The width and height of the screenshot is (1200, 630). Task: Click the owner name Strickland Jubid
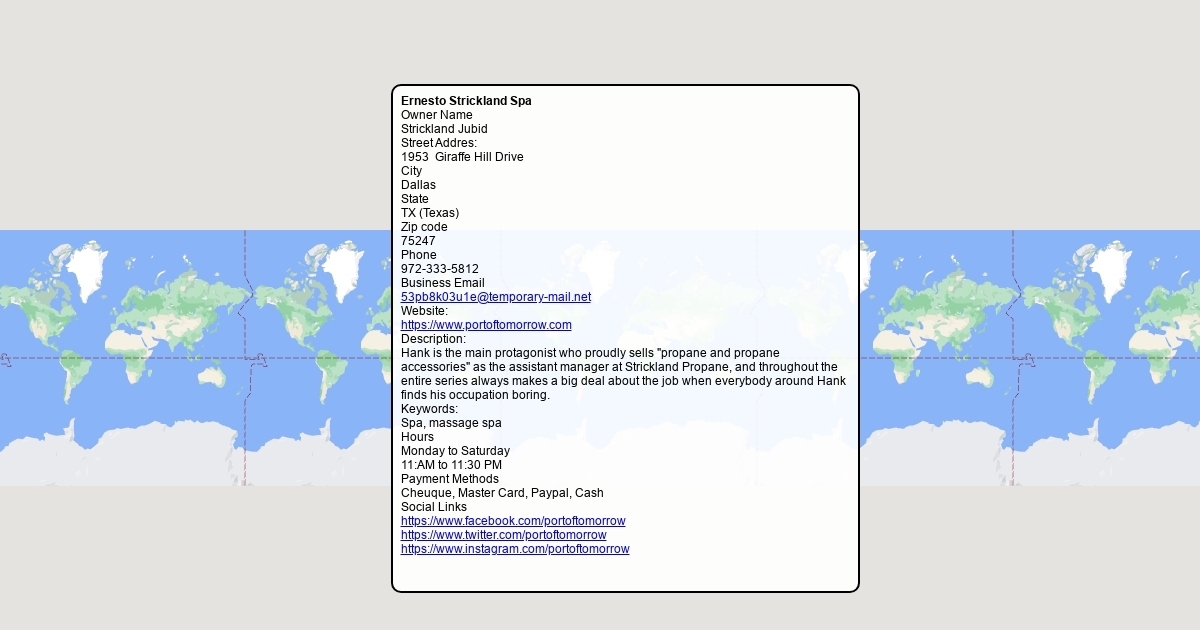coord(444,129)
